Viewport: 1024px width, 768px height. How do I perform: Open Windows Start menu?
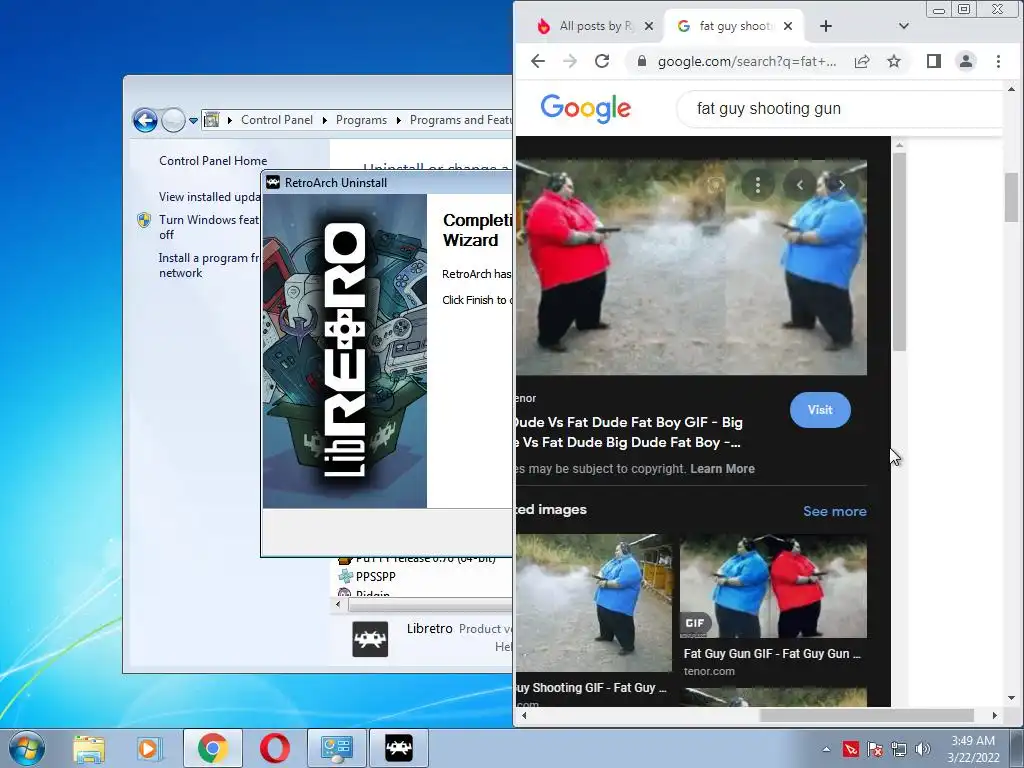[26, 748]
